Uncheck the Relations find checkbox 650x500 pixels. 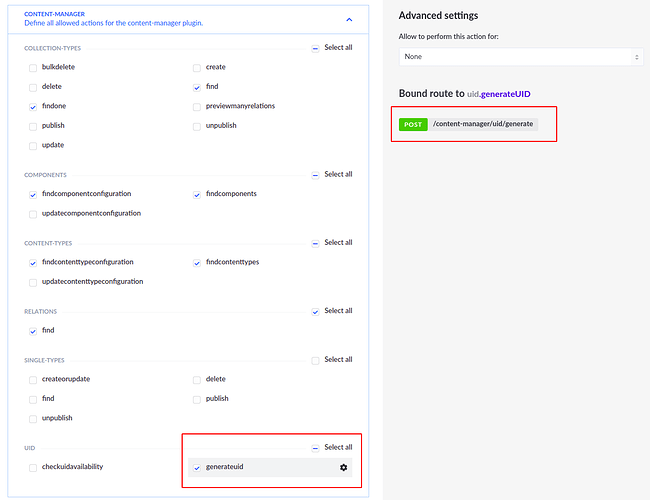tap(33, 330)
